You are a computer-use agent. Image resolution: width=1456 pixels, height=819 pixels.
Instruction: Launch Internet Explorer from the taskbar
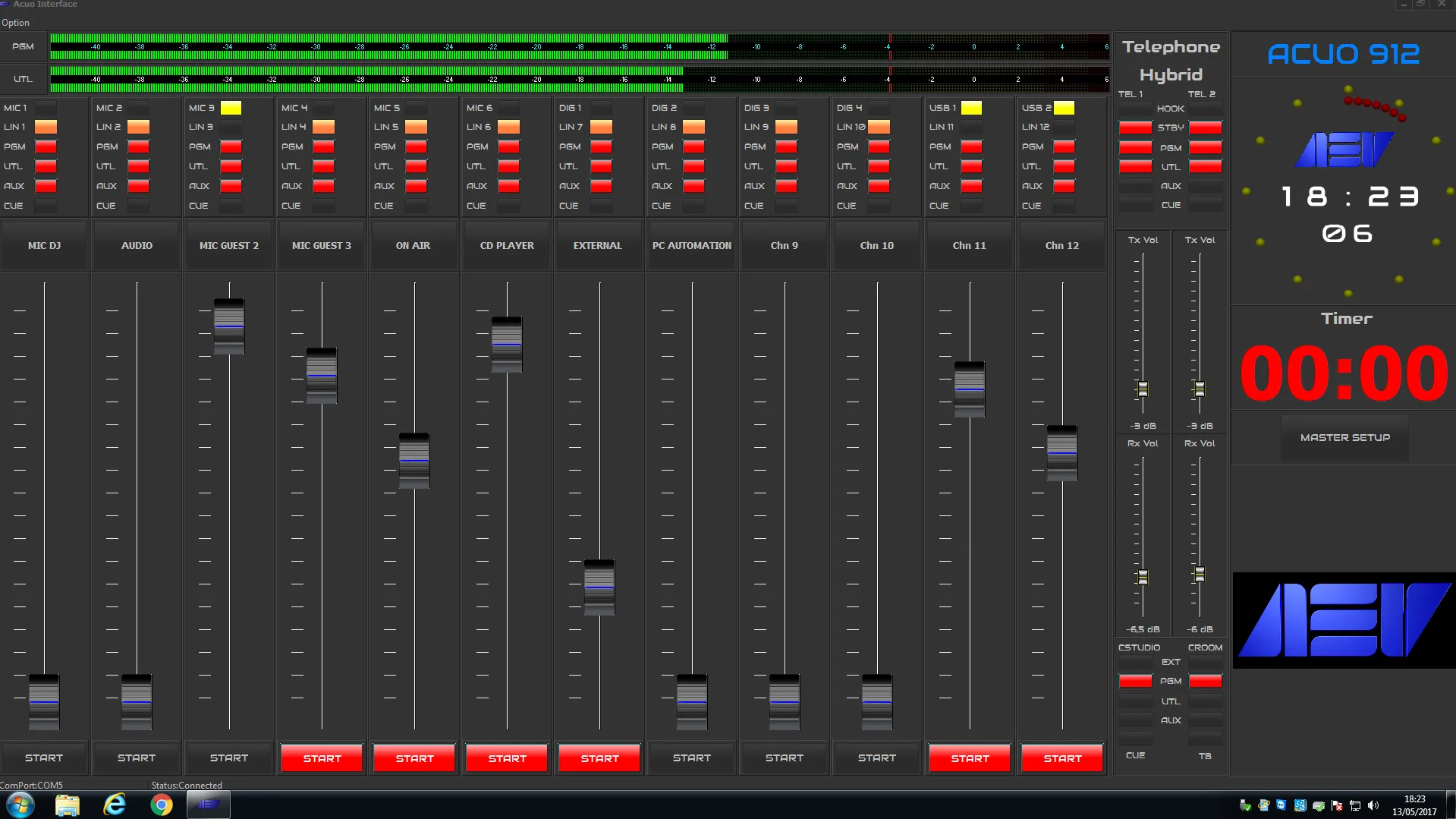coord(115,805)
